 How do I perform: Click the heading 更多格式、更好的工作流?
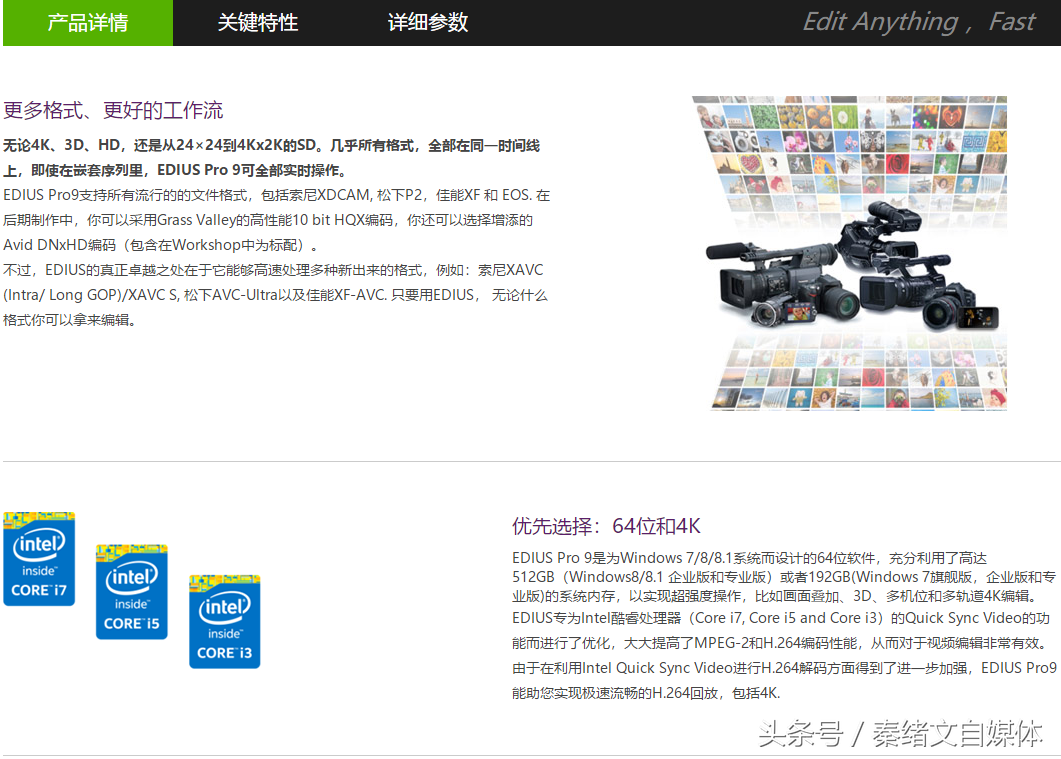(x=113, y=110)
